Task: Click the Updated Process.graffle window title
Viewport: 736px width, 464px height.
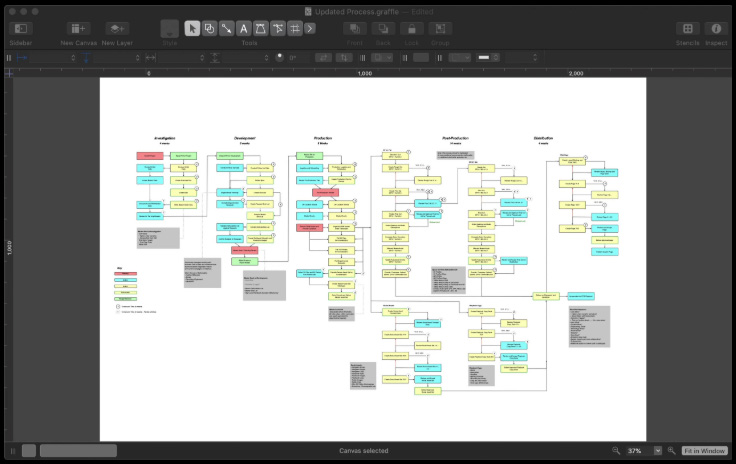Action: pos(357,12)
